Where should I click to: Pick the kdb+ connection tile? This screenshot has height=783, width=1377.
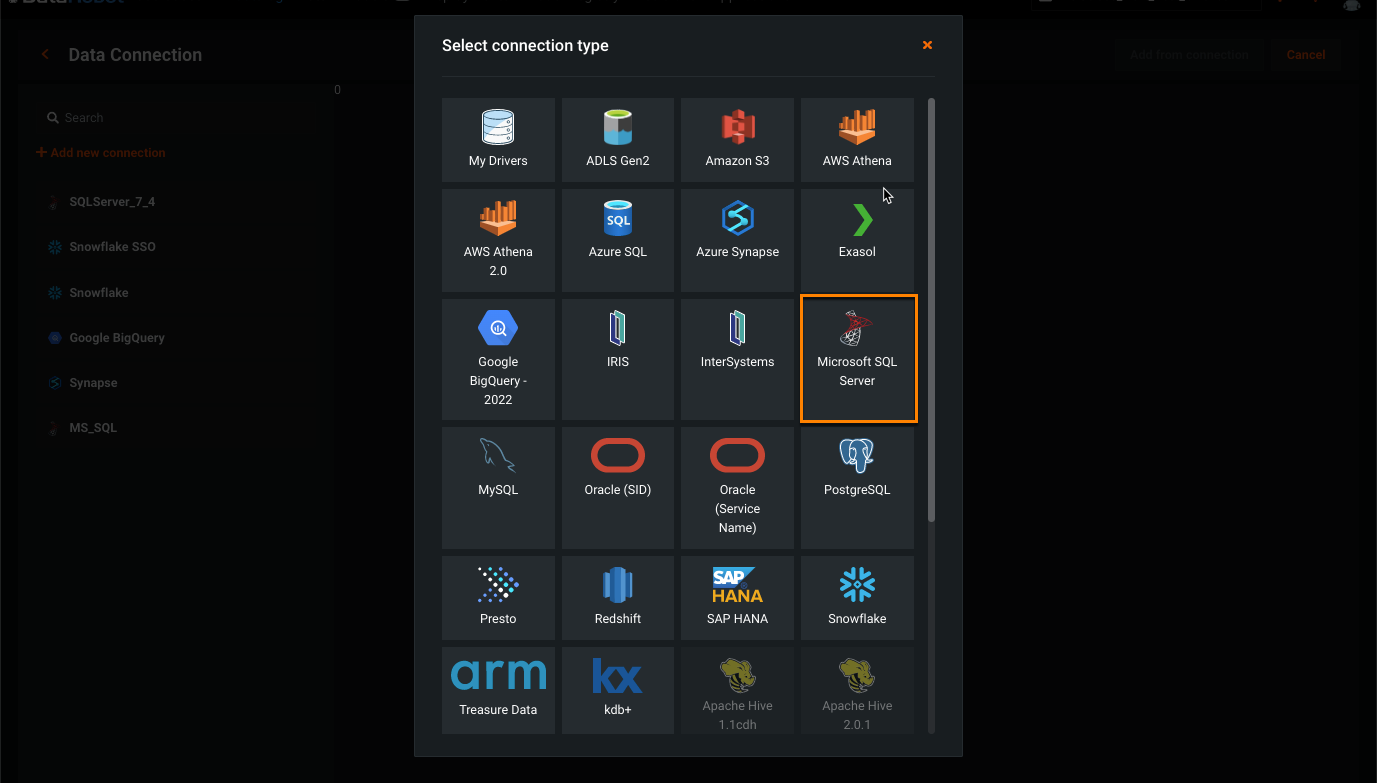point(618,690)
